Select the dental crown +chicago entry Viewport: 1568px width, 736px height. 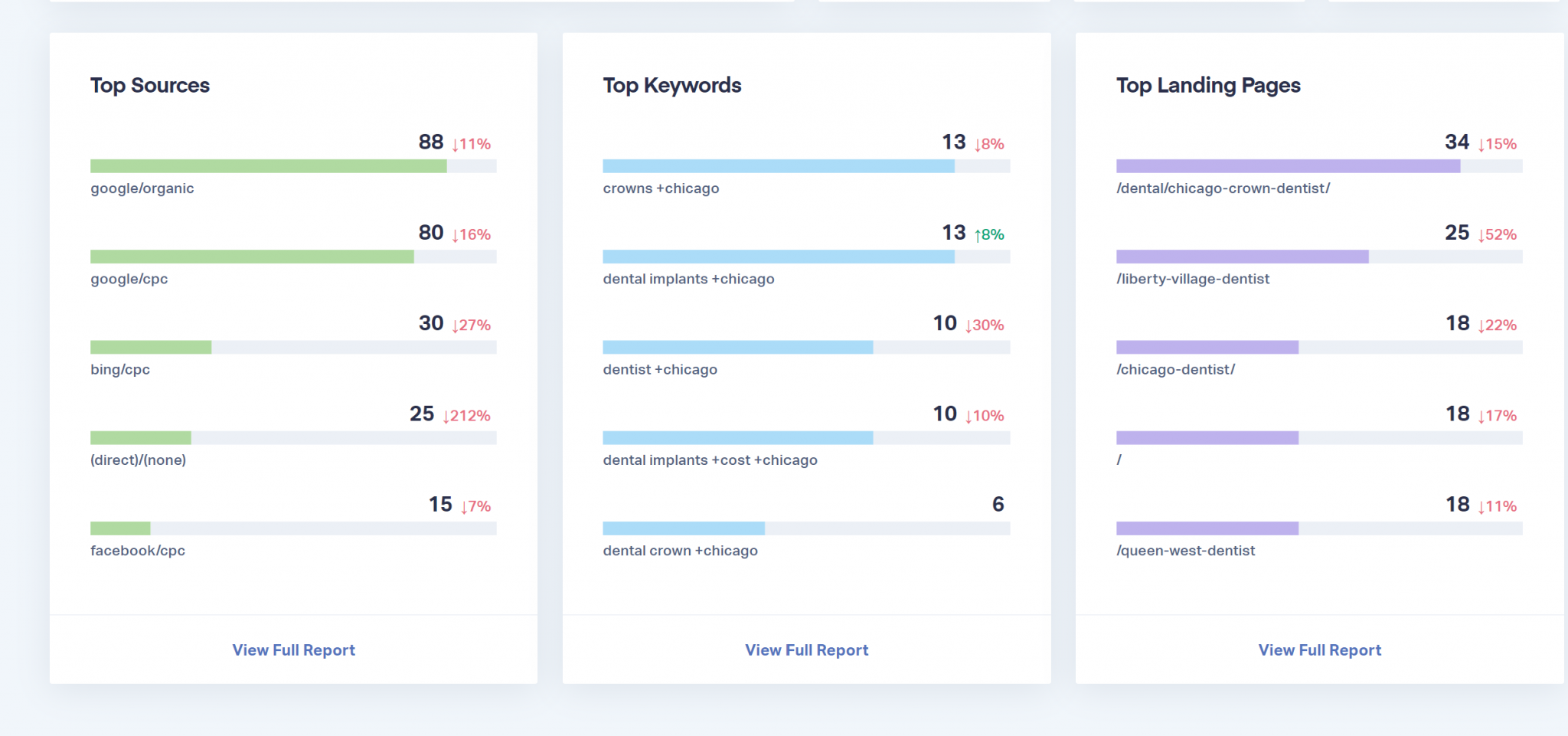tap(680, 550)
